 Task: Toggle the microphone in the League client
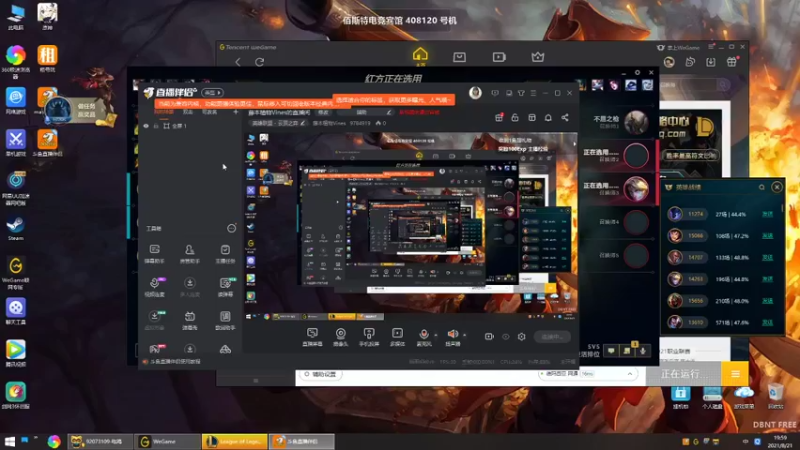pos(643,351)
